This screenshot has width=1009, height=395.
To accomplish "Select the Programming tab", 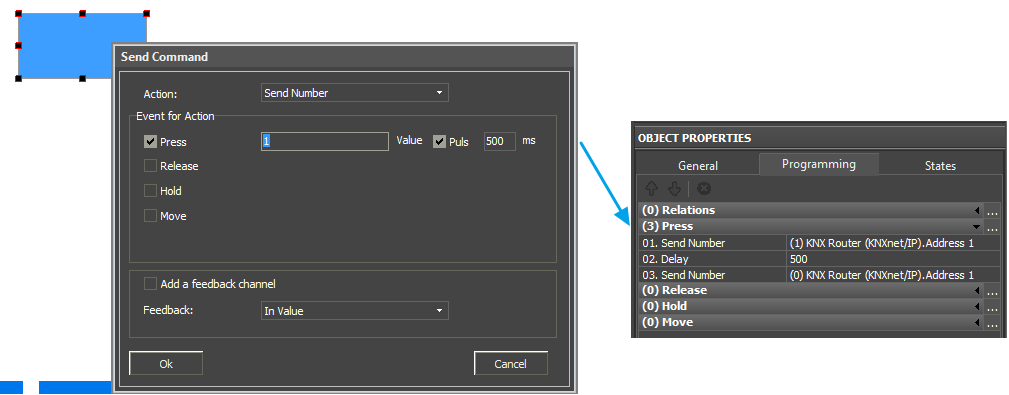I will coord(819,164).
